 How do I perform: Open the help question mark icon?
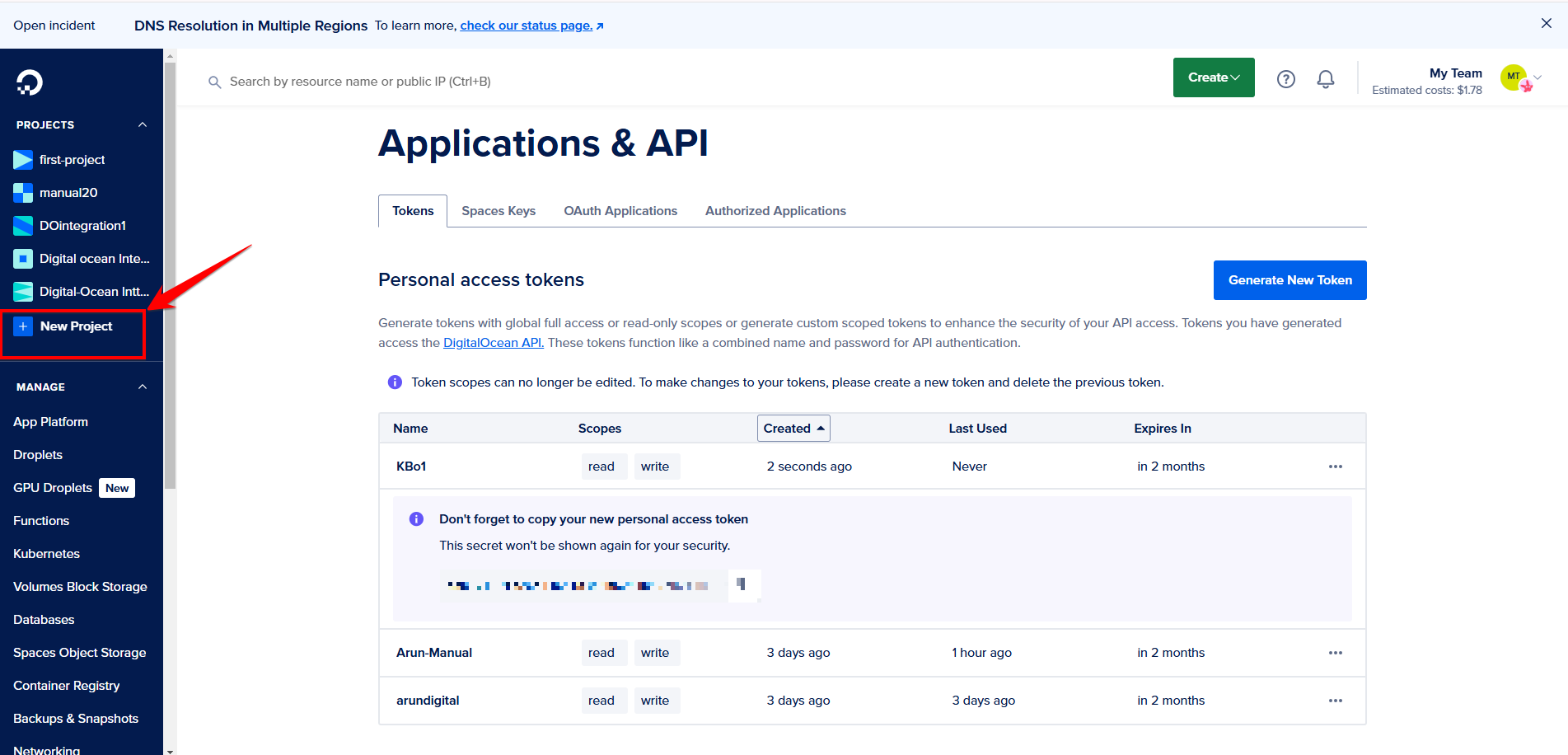[x=1285, y=79]
